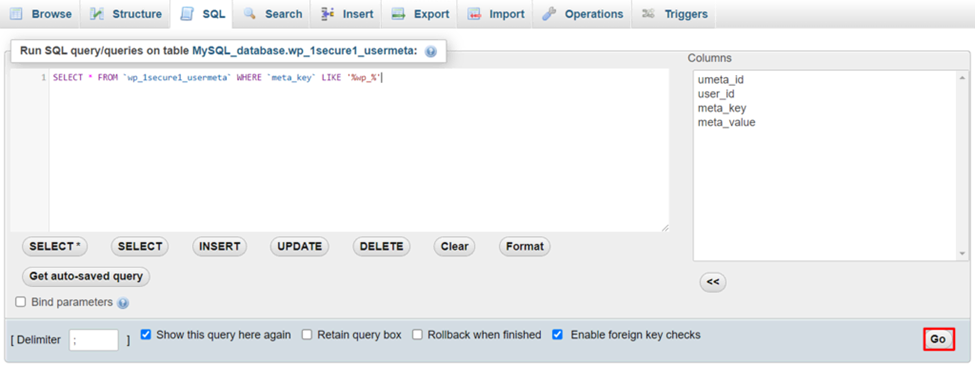The height and width of the screenshot is (367, 975).
Task: Click the Export tab icon
Action: coord(399,14)
